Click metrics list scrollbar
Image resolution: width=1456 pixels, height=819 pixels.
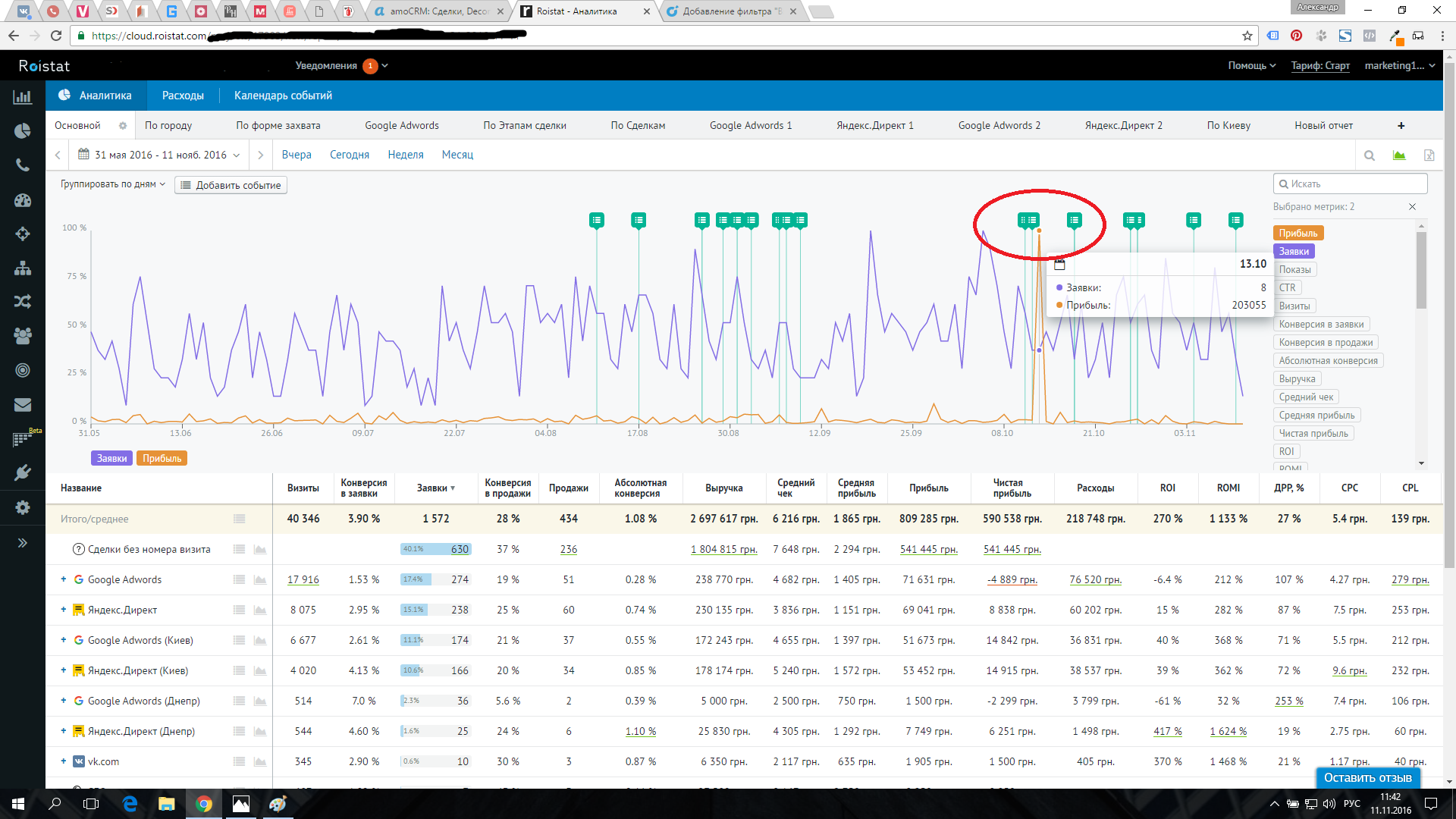click(1421, 270)
